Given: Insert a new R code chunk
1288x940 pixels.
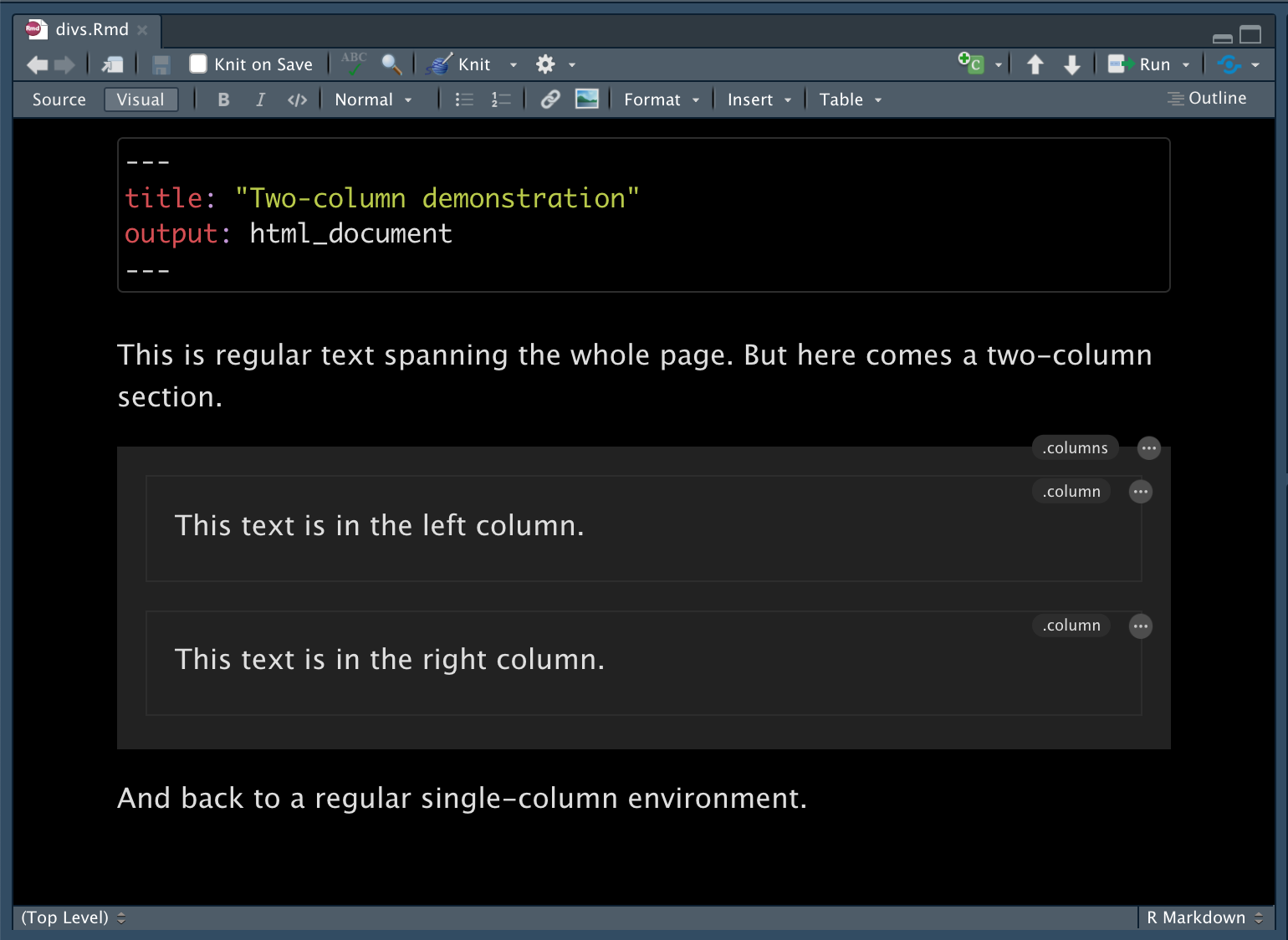Looking at the screenshot, I should (970, 63).
